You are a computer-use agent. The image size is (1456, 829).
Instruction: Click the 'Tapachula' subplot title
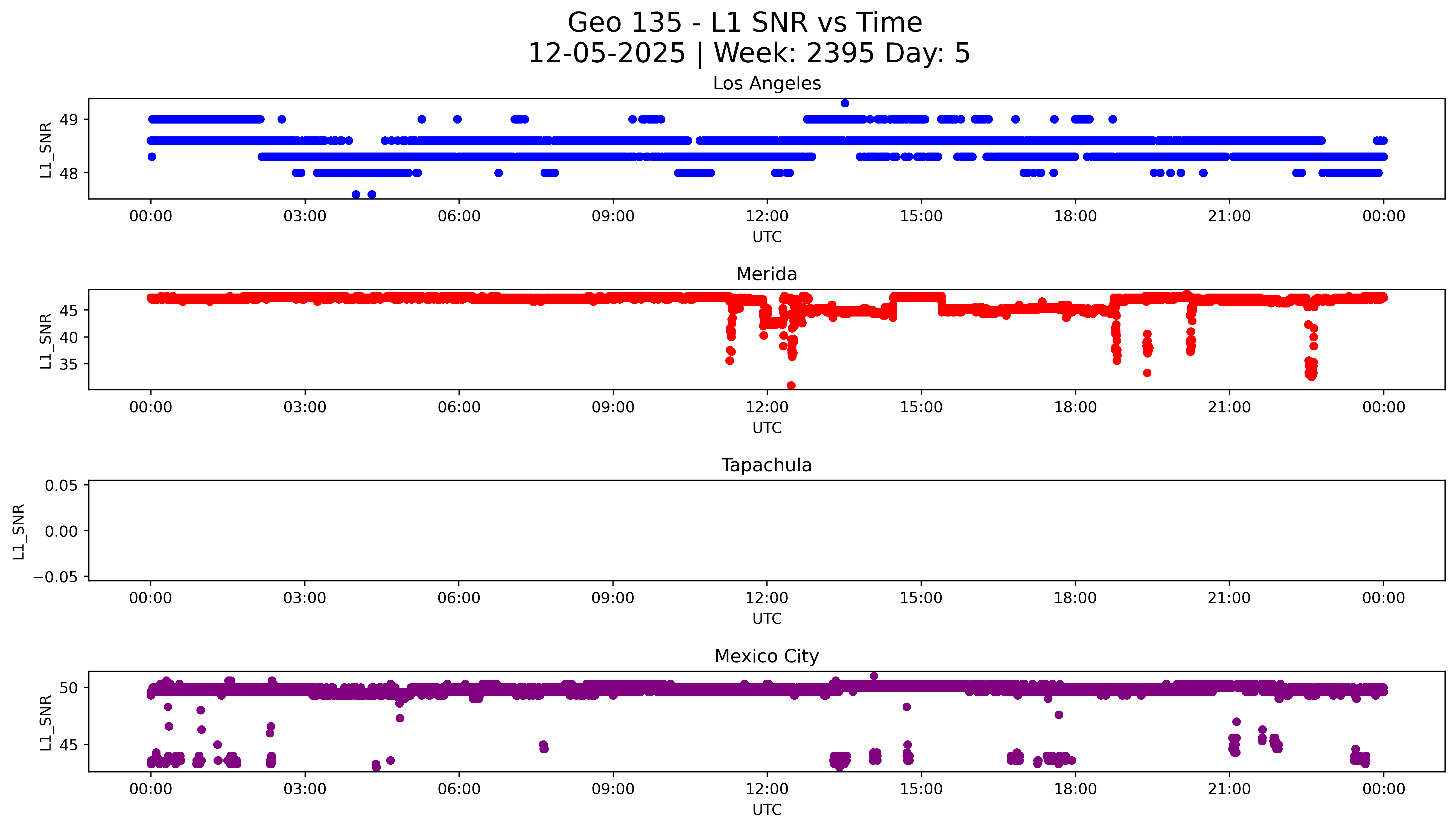pos(766,465)
